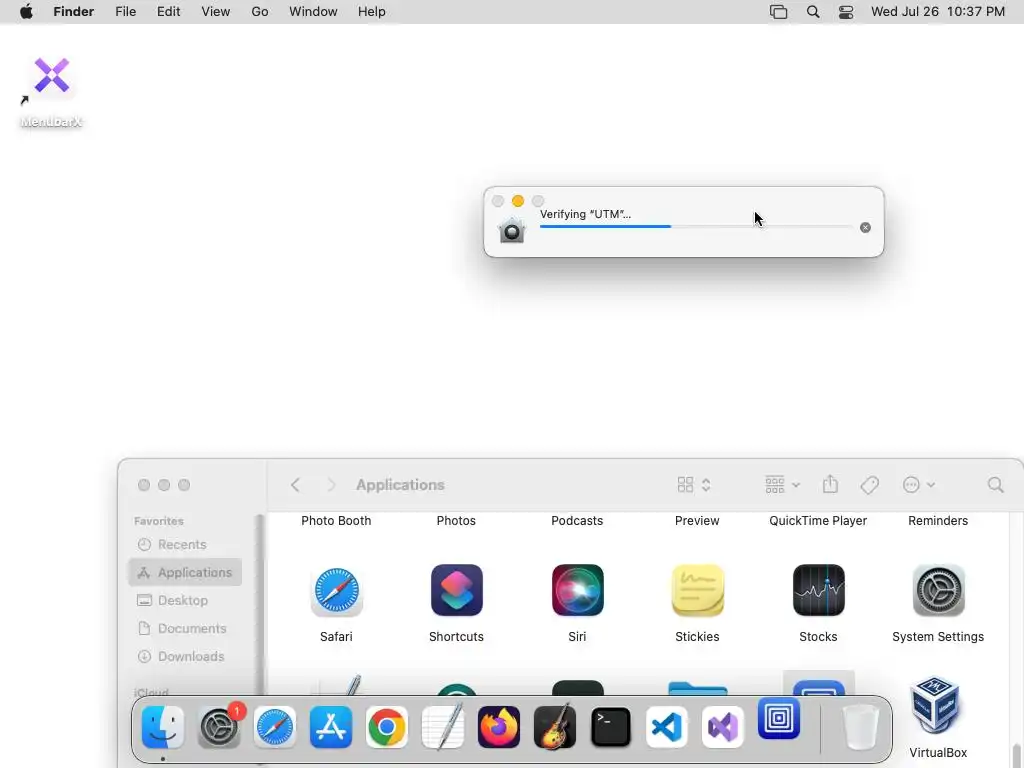Switch Finder icon view mode selector
Screen dimensions: 1024x768
[x=694, y=485]
